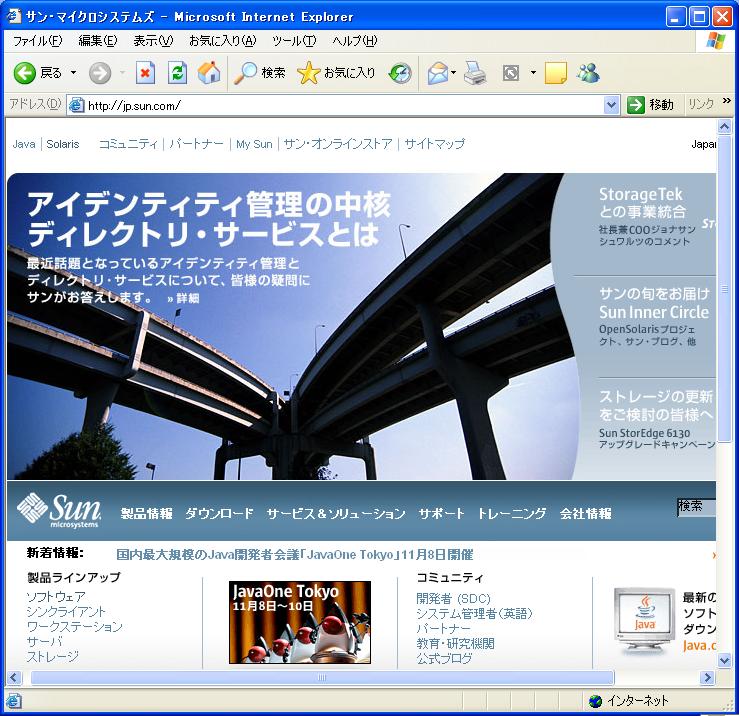The width and height of the screenshot is (739, 716).
Task: Open the Search (検索) magnifier button
Action: [x=260, y=73]
